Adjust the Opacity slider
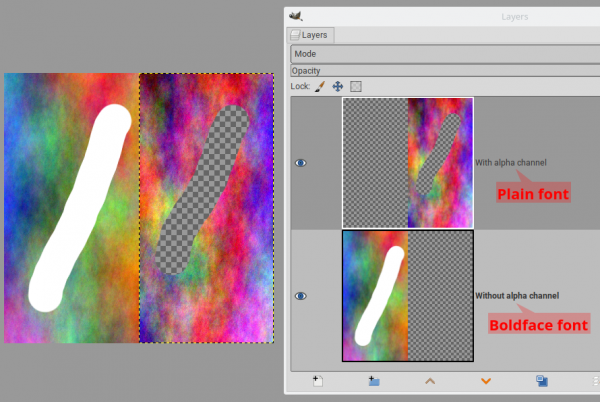The height and width of the screenshot is (402, 600). click(x=445, y=71)
